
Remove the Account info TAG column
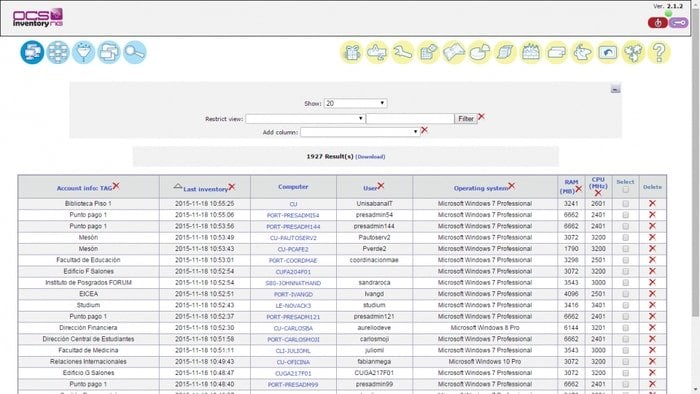pyautogui.click(x=116, y=186)
